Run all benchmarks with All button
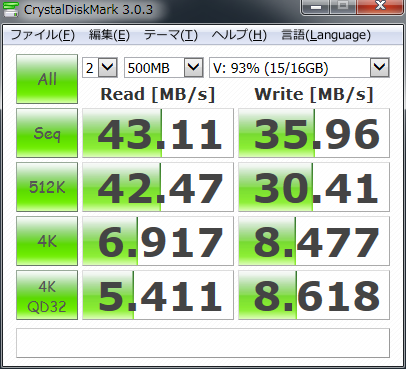Image resolution: width=406 pixels, height=369 pixels. [47, 79]
